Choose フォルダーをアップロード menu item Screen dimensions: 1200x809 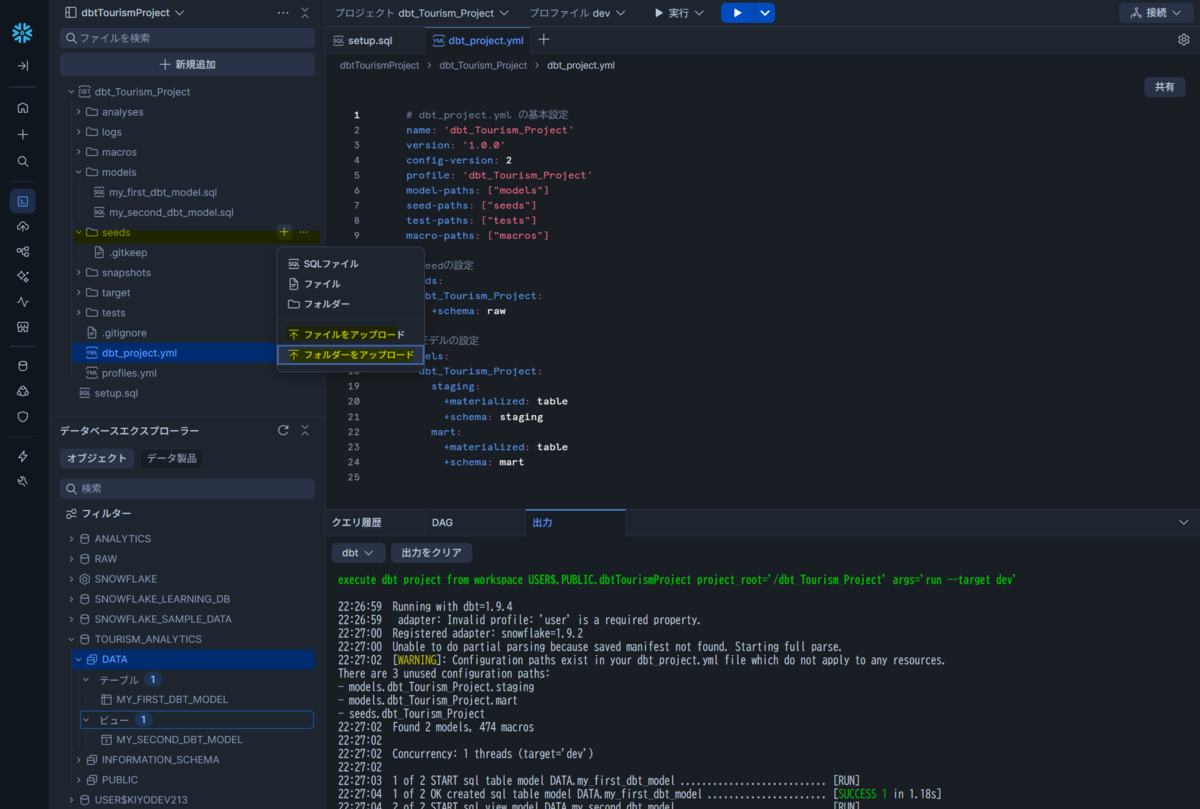(350, 355)
